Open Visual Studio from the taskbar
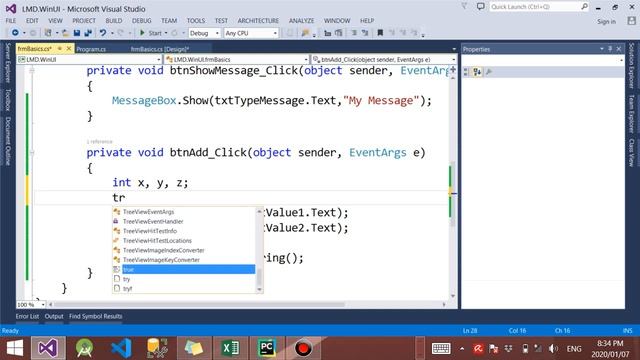Image resolution: width=640 pixels, height=360 pixels. click(48, 348)
